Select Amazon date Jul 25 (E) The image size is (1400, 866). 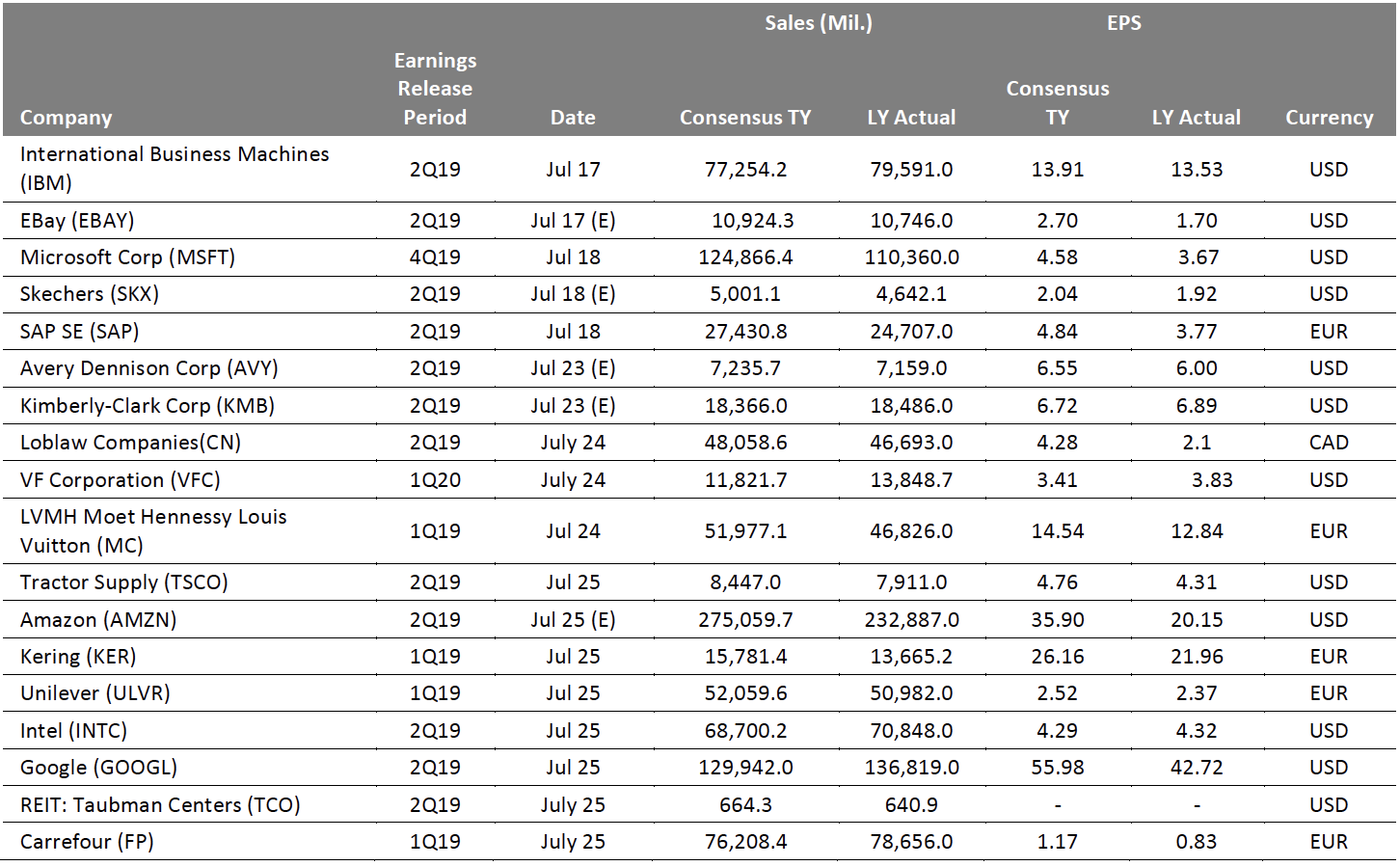tap(573, 620)
